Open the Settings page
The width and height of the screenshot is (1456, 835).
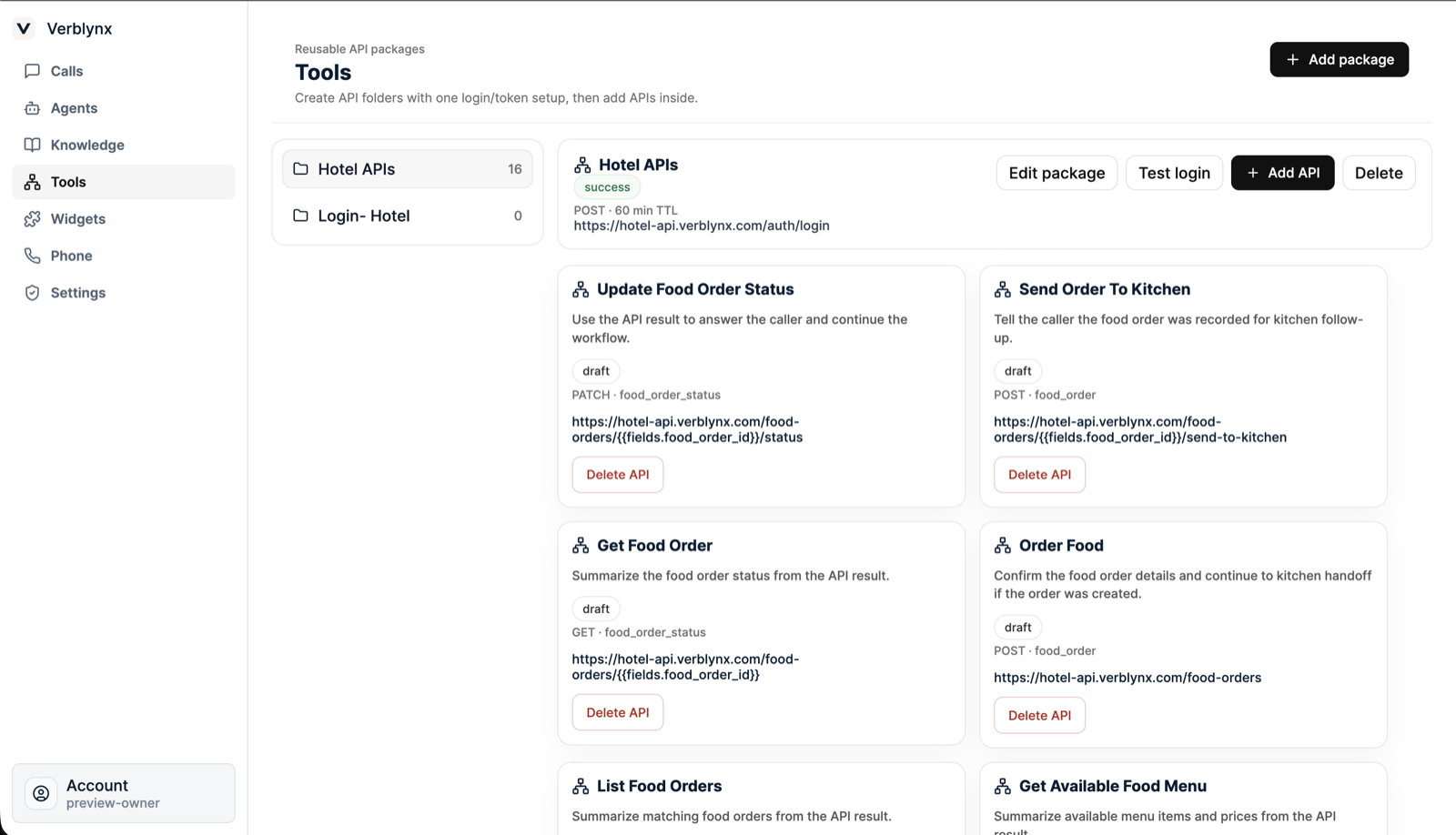tap(124, 293)
